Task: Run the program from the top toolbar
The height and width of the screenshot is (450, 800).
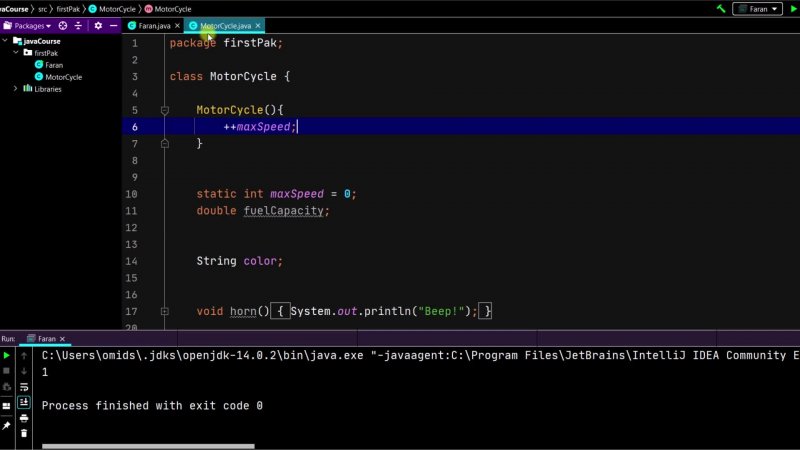Action: (793, 8)
